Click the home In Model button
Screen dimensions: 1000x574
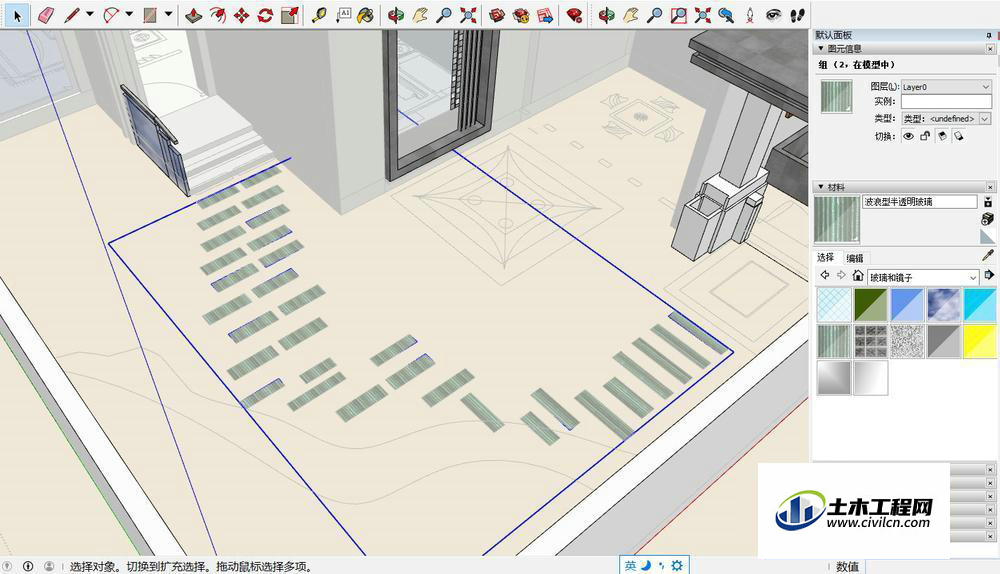click(x=858, y=276)
